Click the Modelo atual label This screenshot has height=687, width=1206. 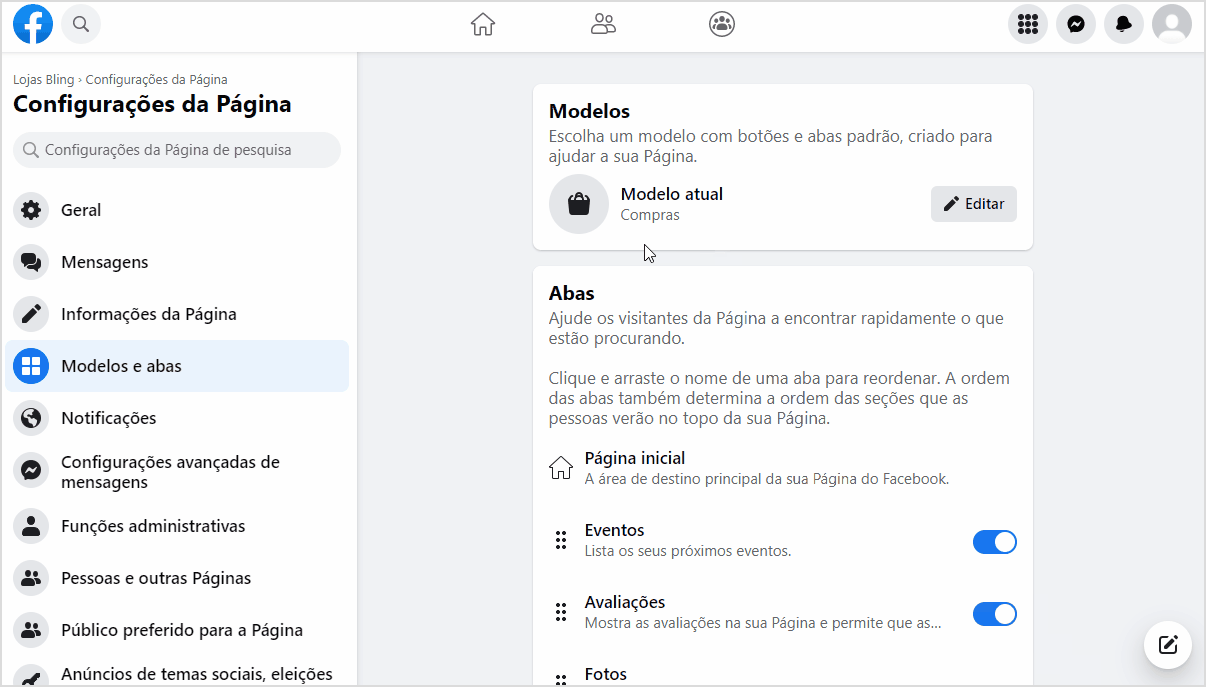coord(672,194)
